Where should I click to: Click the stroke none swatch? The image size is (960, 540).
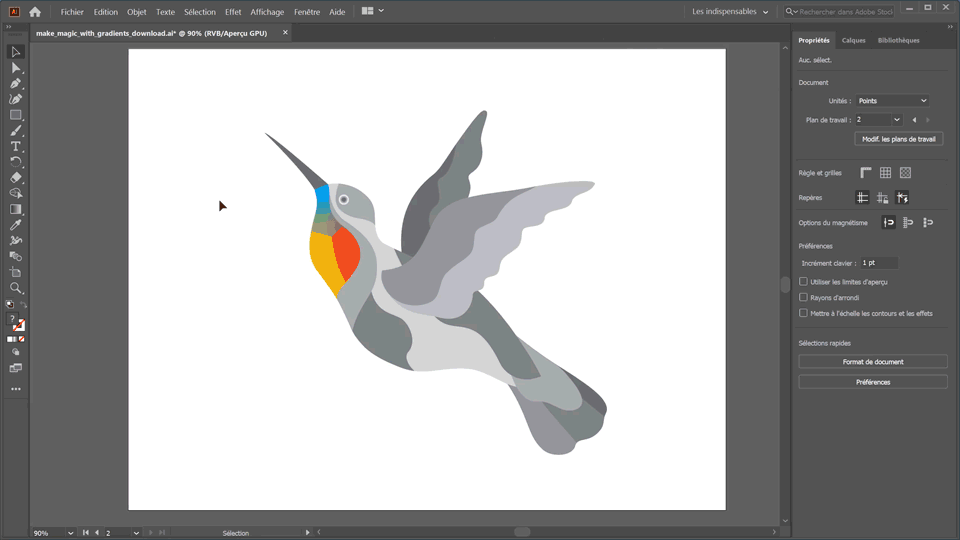tap(20, 326)
